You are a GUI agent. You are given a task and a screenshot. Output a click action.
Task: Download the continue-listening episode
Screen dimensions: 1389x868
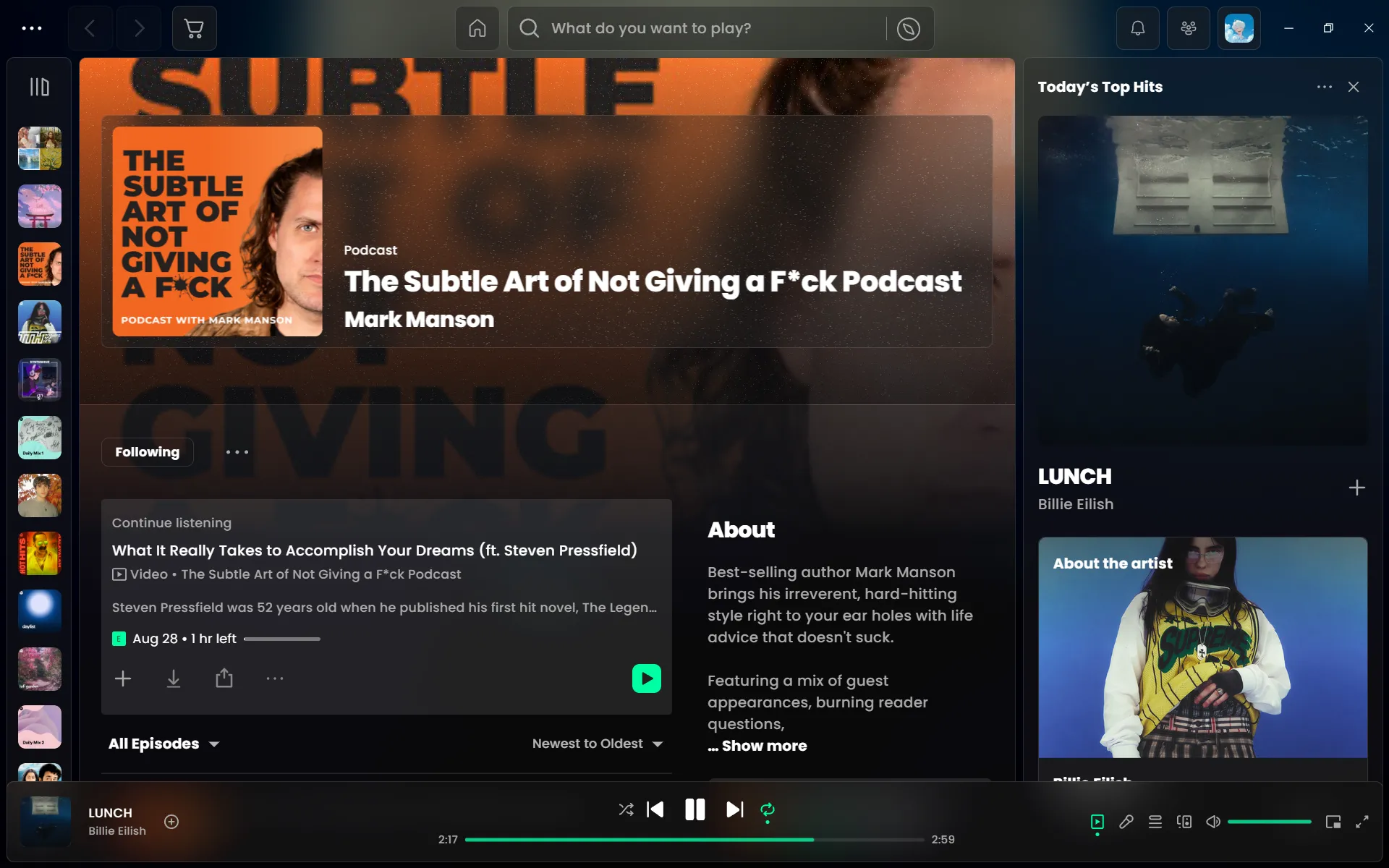click(174, 678)
